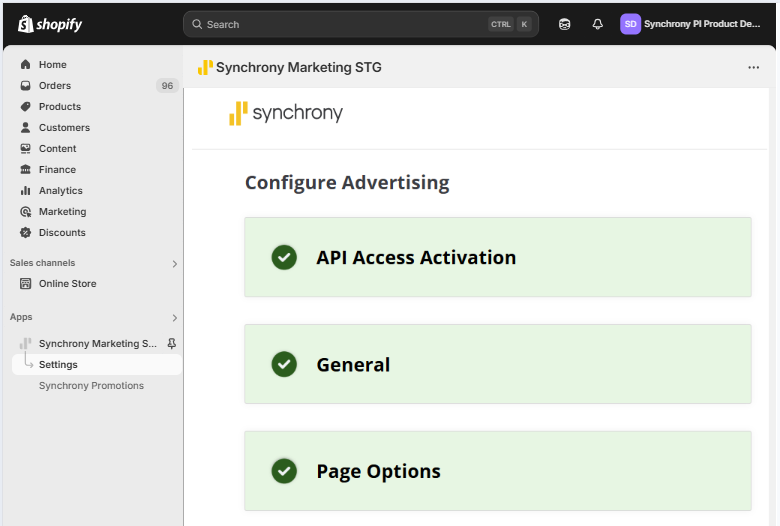Viewport: 780px width, 526px height.
Task: Click the Search input field
Action: [x=340, y=24]
